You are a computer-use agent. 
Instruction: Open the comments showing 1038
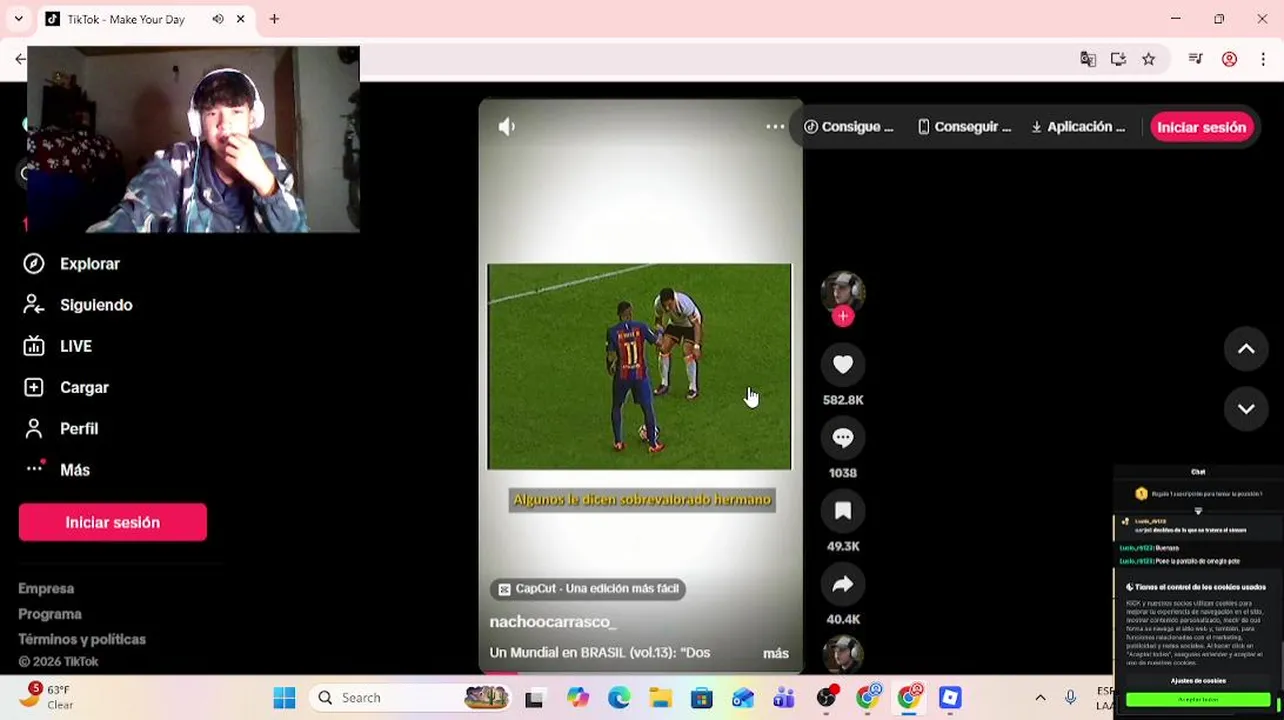(843, 438)
